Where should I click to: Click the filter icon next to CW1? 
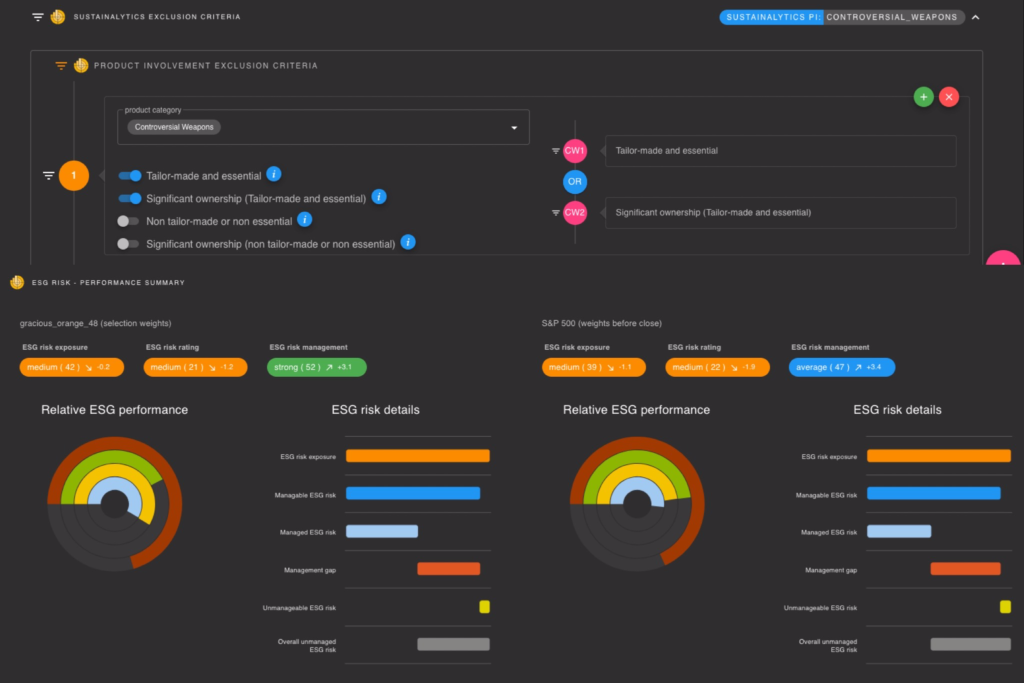click(x=555, y=151)
